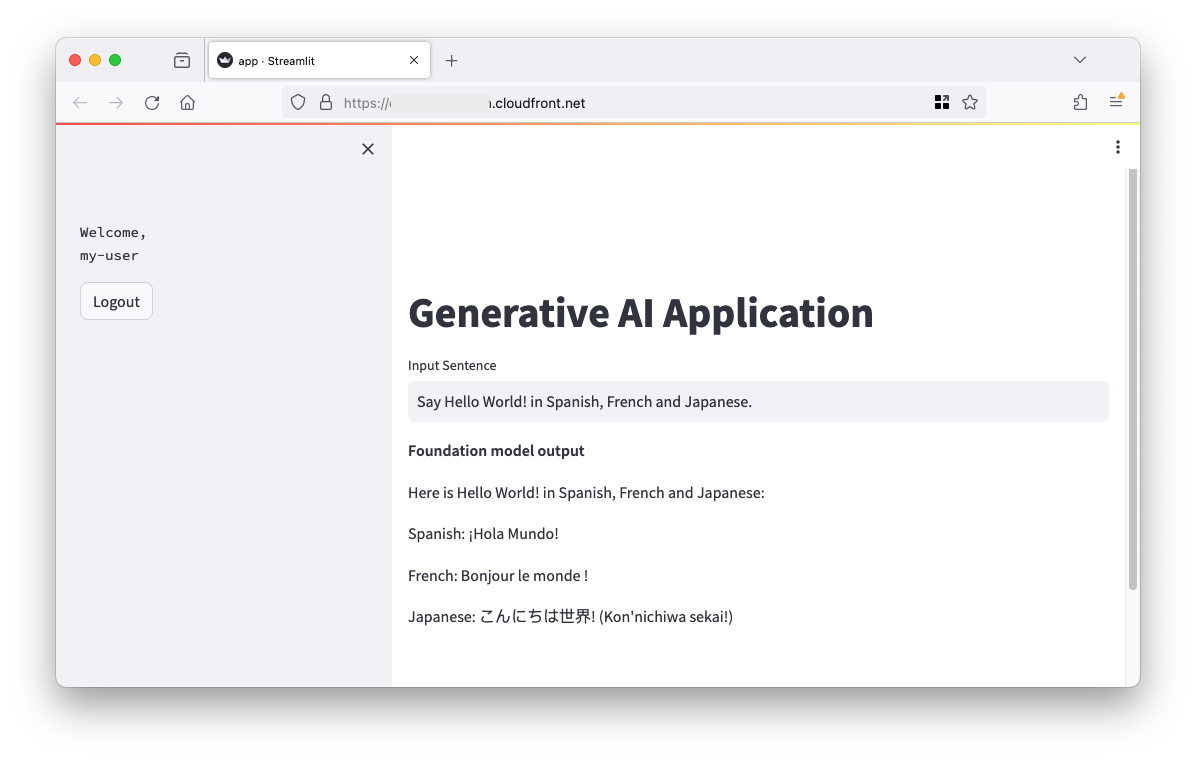Open the browser home page icon
1196x761 pixels.
pyautogui.click(x=187, y=102)
